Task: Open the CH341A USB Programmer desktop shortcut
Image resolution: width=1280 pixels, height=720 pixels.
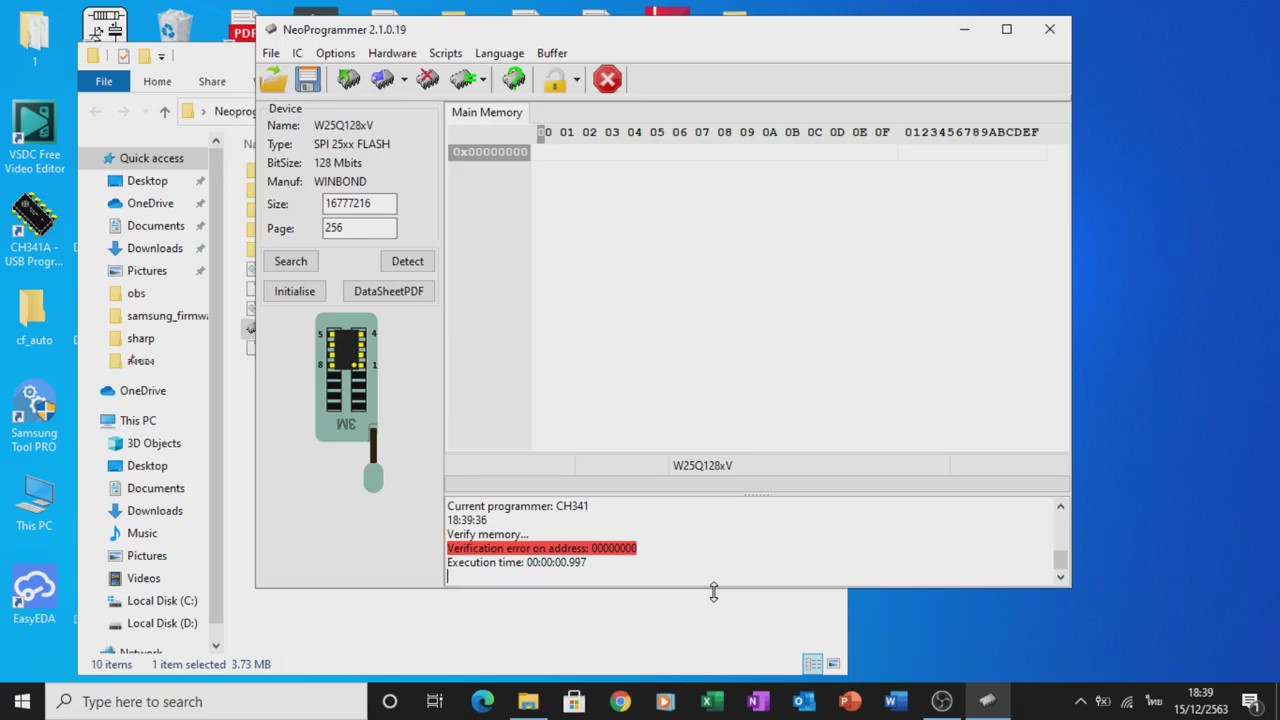Action: [x=34, y=230]
